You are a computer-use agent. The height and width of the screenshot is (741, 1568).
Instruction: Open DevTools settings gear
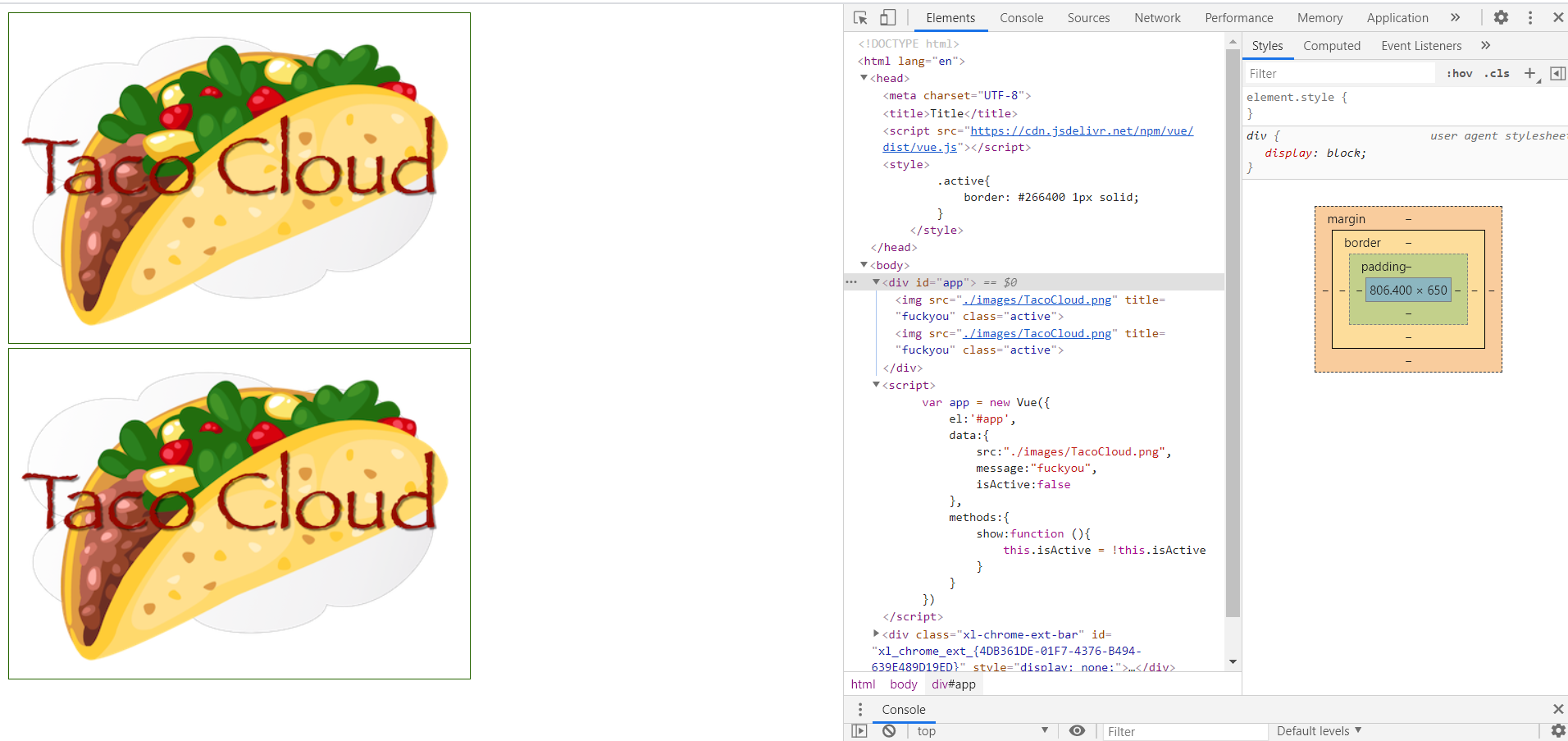point(1501,17)
